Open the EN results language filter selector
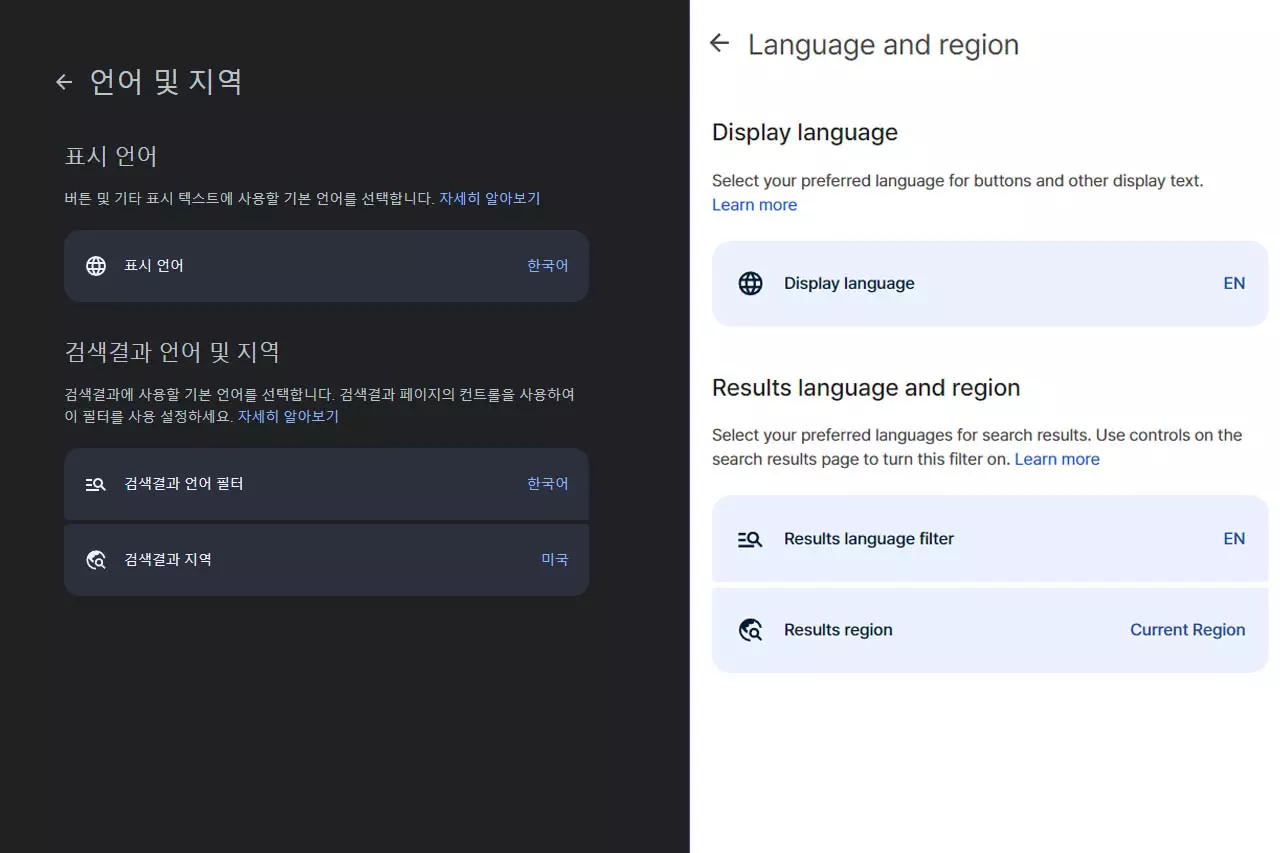 pyautogui.click(x=1234, y=538)
